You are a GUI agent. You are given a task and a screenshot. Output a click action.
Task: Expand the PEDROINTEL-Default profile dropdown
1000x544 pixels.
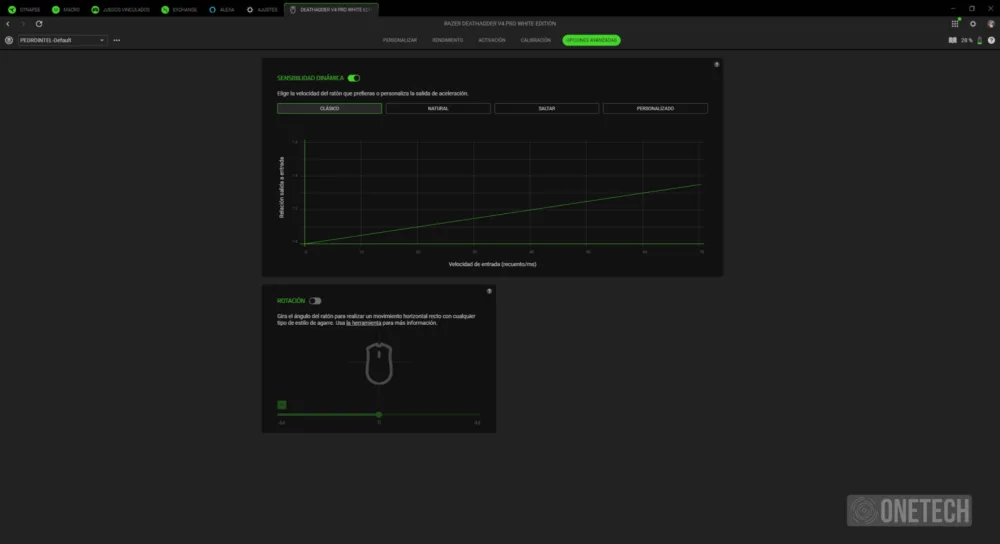[x=62, y=40]
